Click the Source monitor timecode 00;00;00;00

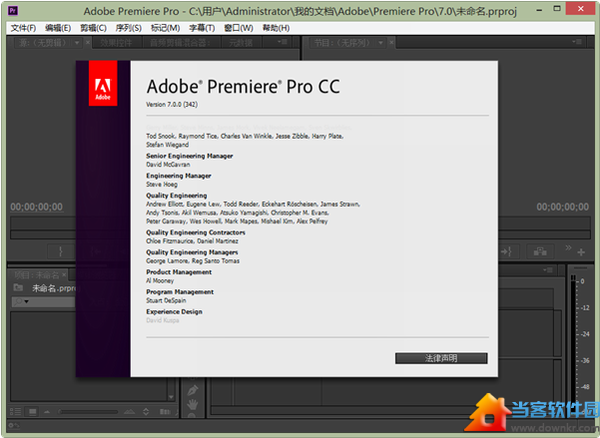tap(37, 207)
